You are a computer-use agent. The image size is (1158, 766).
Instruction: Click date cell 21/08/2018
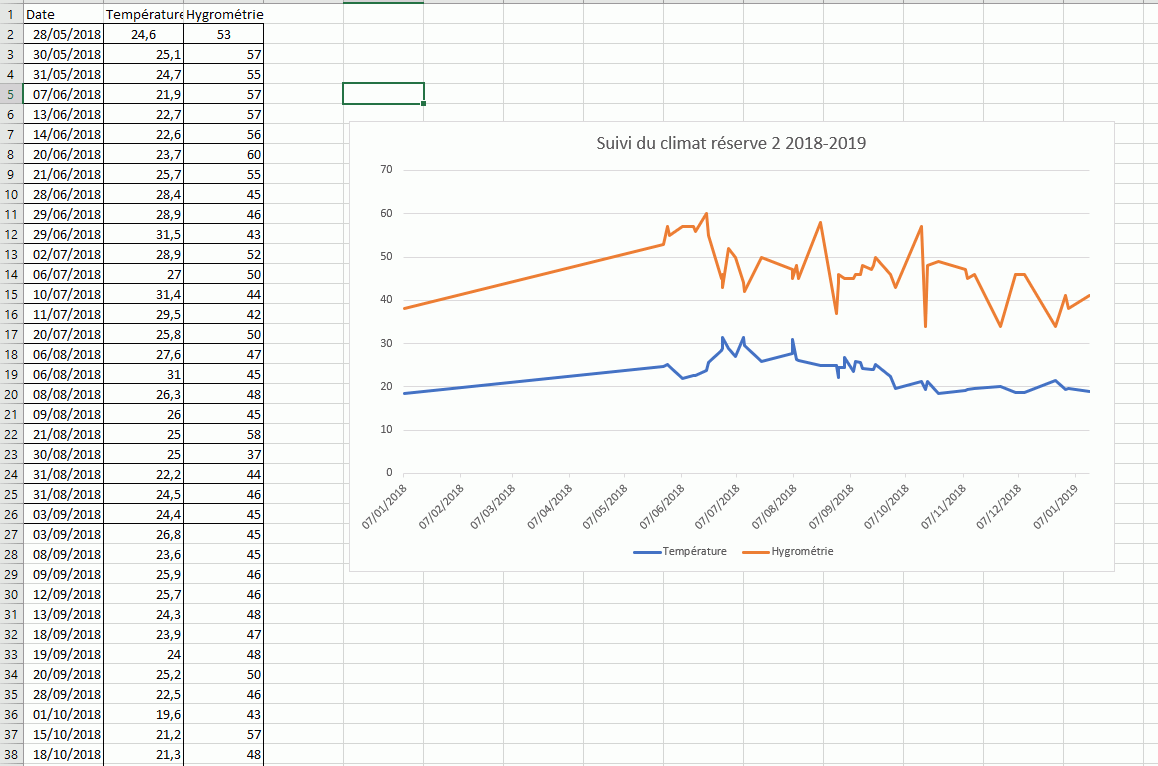(x=64, y=434)
